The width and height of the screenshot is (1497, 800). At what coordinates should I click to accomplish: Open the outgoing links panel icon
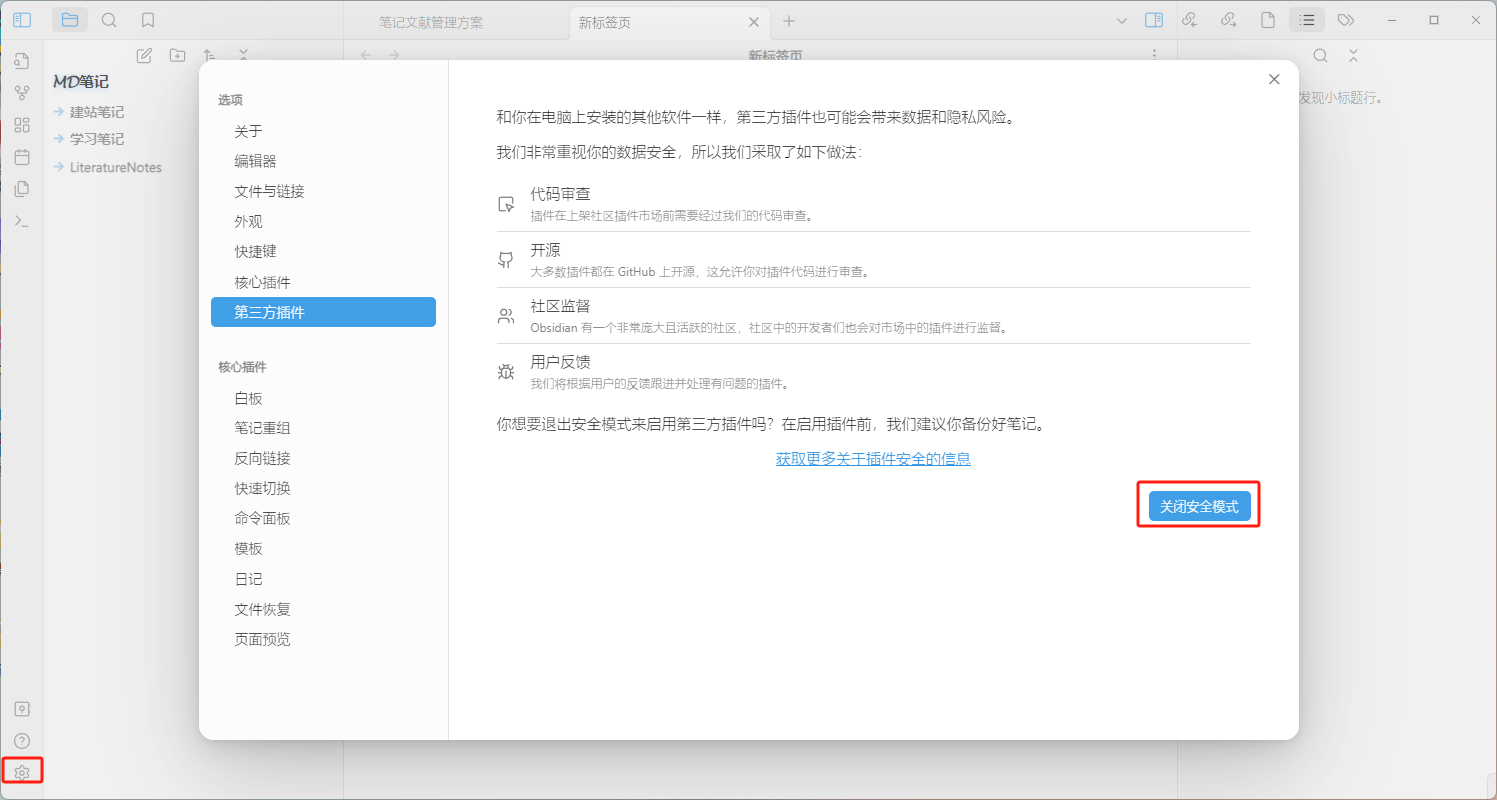1229,20
